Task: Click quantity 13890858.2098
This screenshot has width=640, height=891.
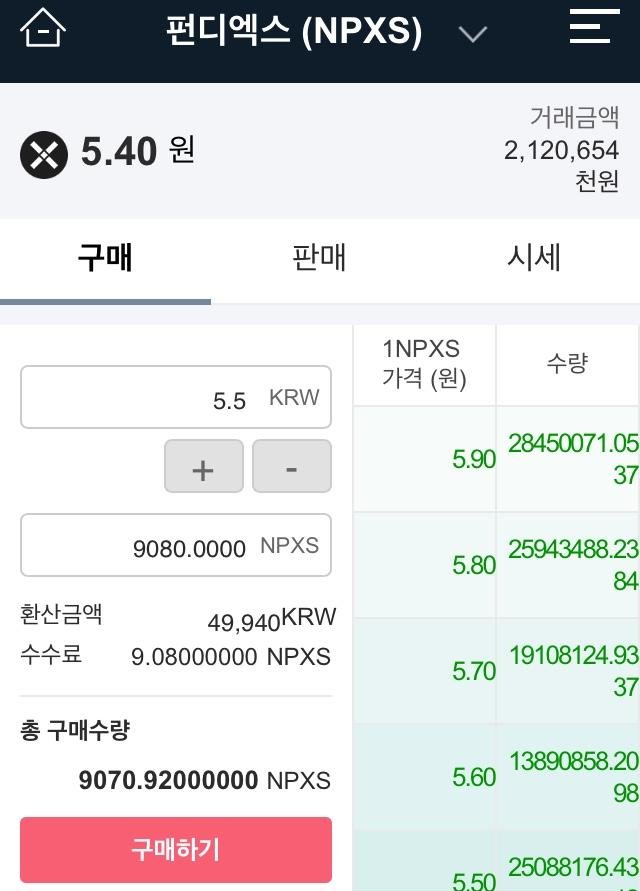Action: tap(573, 777)
